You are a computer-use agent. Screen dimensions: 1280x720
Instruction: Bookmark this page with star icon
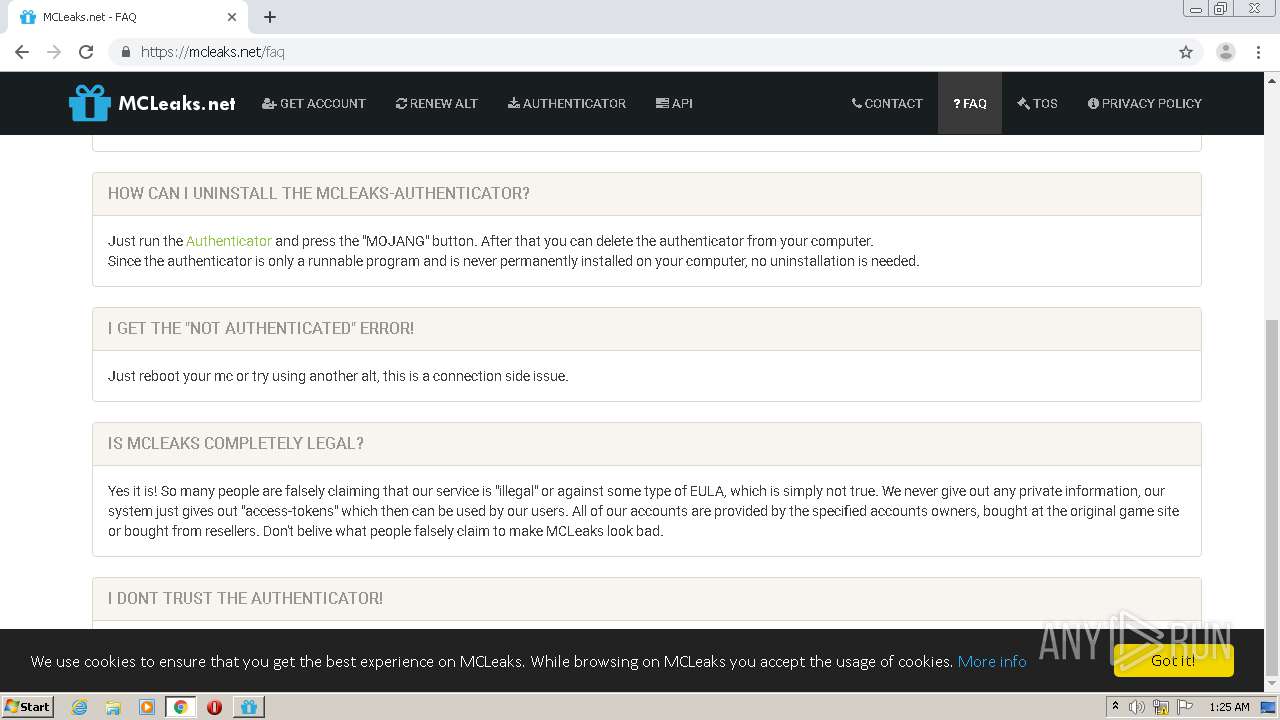tap(1186, 52)
